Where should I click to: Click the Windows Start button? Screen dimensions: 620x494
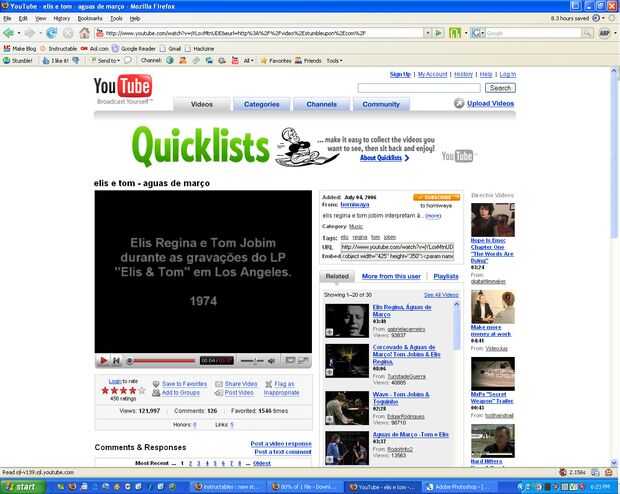[23, 486]
